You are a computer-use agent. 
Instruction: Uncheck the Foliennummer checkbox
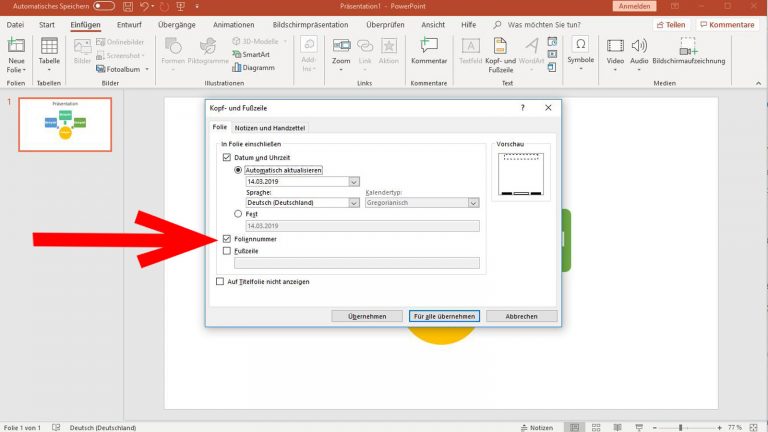[226, 240]
